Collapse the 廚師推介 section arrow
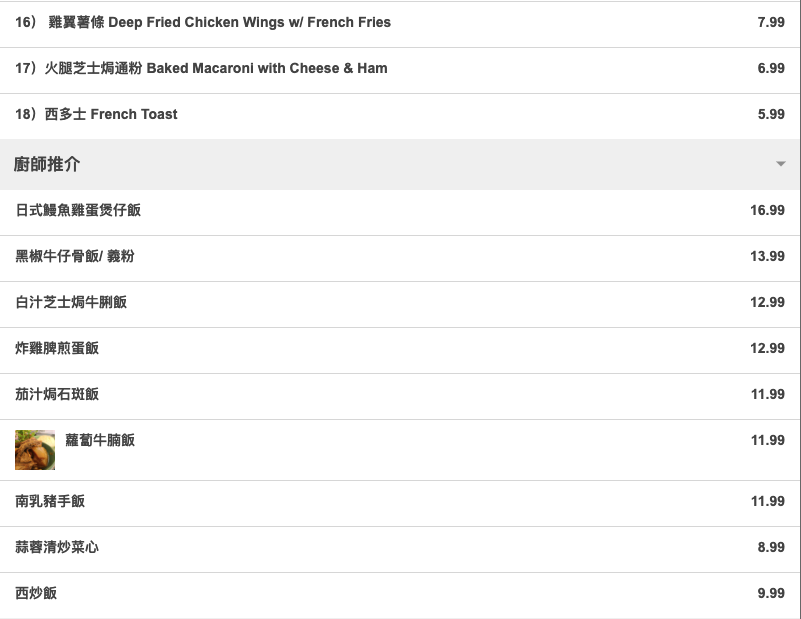 [x=781, y=164]
